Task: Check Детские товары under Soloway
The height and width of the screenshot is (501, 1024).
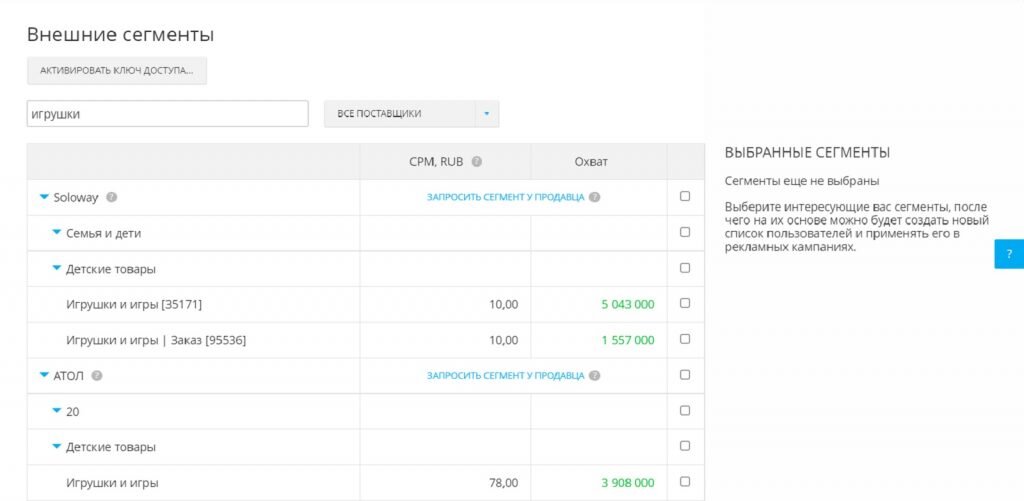Action: (x=684, y=268)
